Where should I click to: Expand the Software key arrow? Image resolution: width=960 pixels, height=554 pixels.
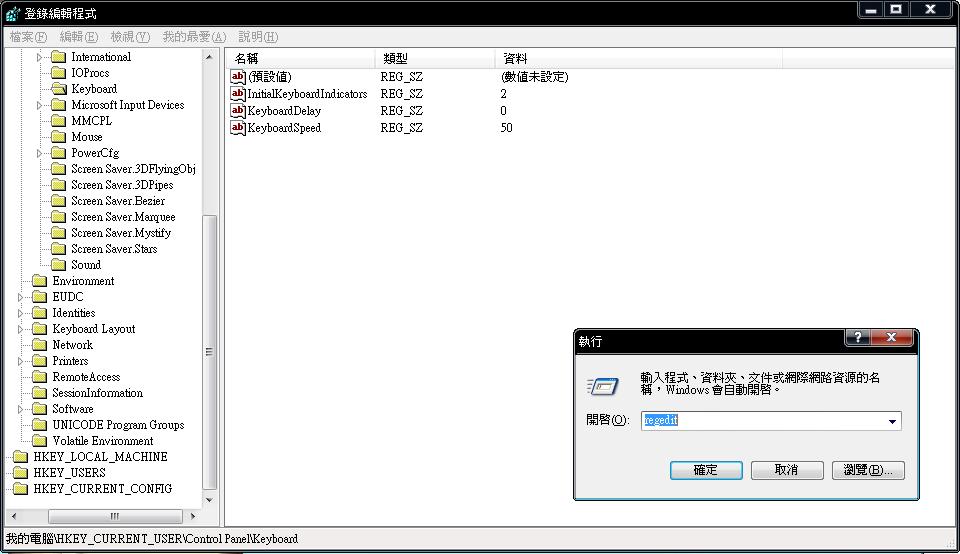[x=21, y=409]
